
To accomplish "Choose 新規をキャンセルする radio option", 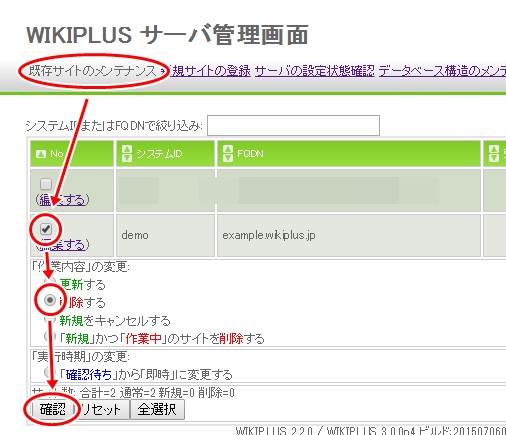I will tap(50, 320).
